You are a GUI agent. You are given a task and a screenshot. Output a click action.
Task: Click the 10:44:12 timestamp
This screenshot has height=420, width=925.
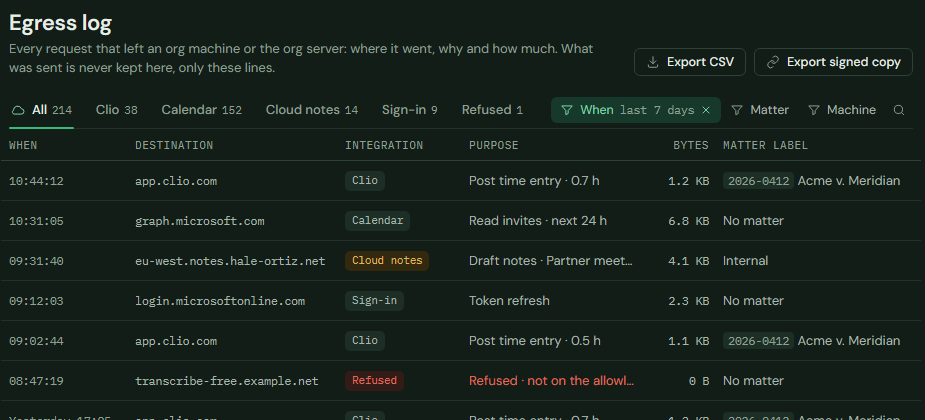click(36, 181)
